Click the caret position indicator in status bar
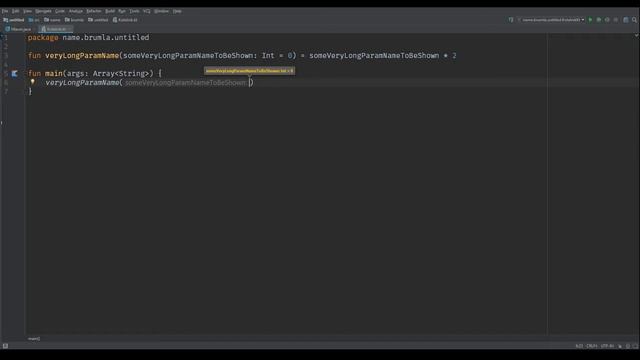The height and width of the screenshot is (360, 640). pyautogui.click(x=579, y=346)
